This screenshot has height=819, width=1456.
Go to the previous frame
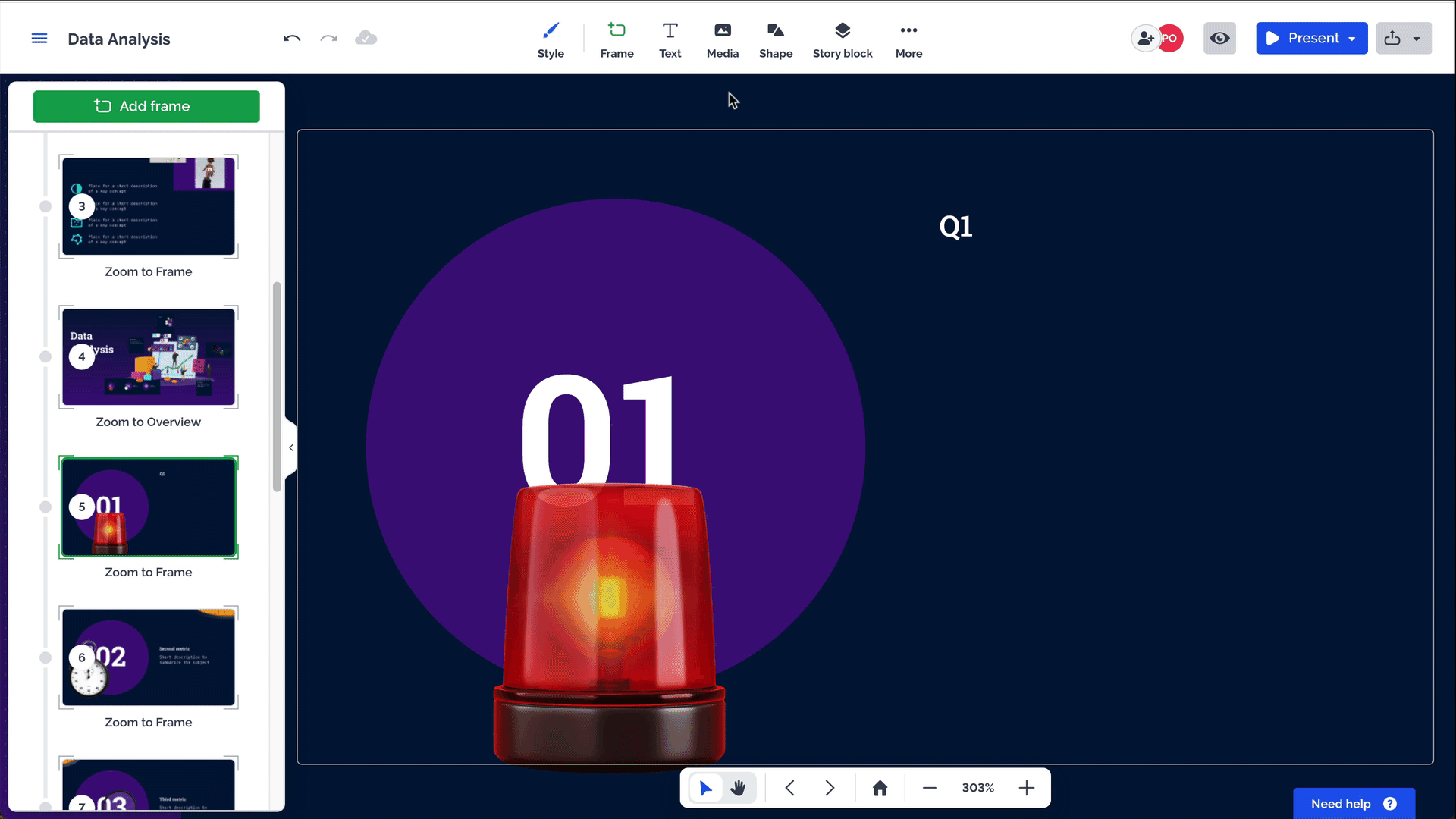pos(789,788)
